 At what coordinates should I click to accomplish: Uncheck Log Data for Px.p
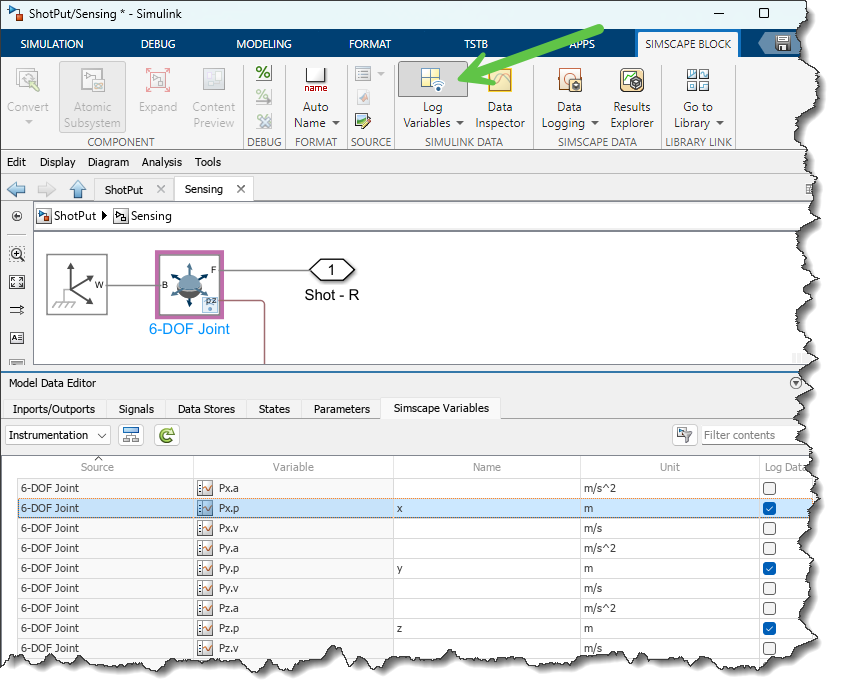(769, 508)
